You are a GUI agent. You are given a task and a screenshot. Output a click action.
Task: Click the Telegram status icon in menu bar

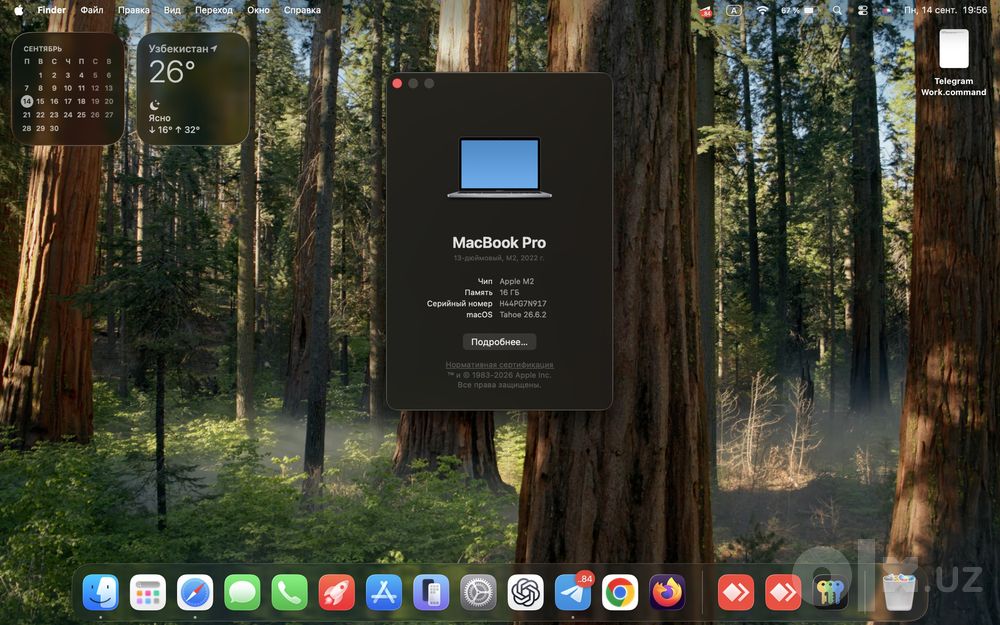pos(706,11)
